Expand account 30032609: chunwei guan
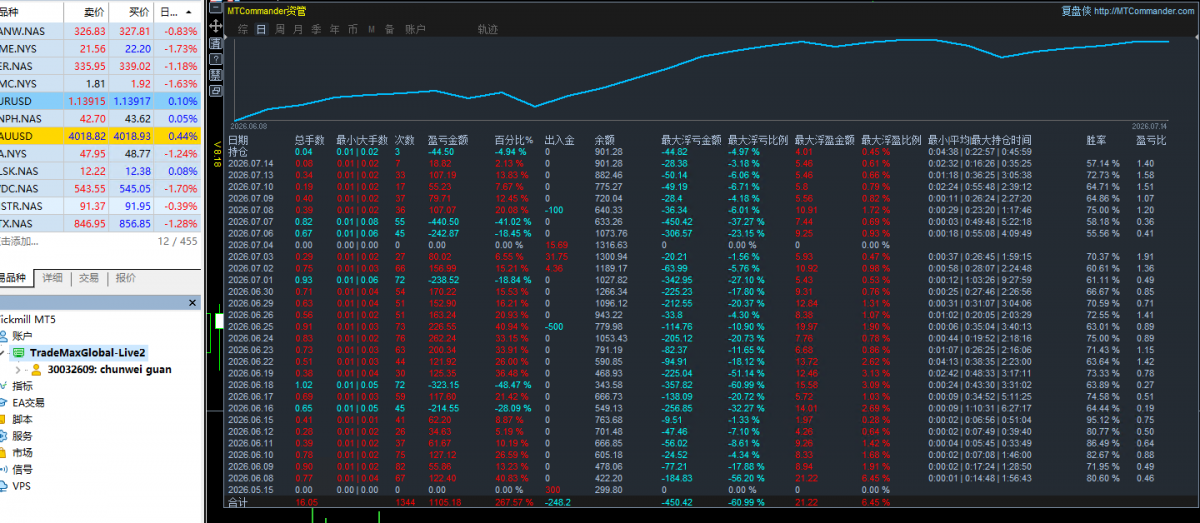The height and width of the screenshot is (523, 1200). [x=17, y=369]
